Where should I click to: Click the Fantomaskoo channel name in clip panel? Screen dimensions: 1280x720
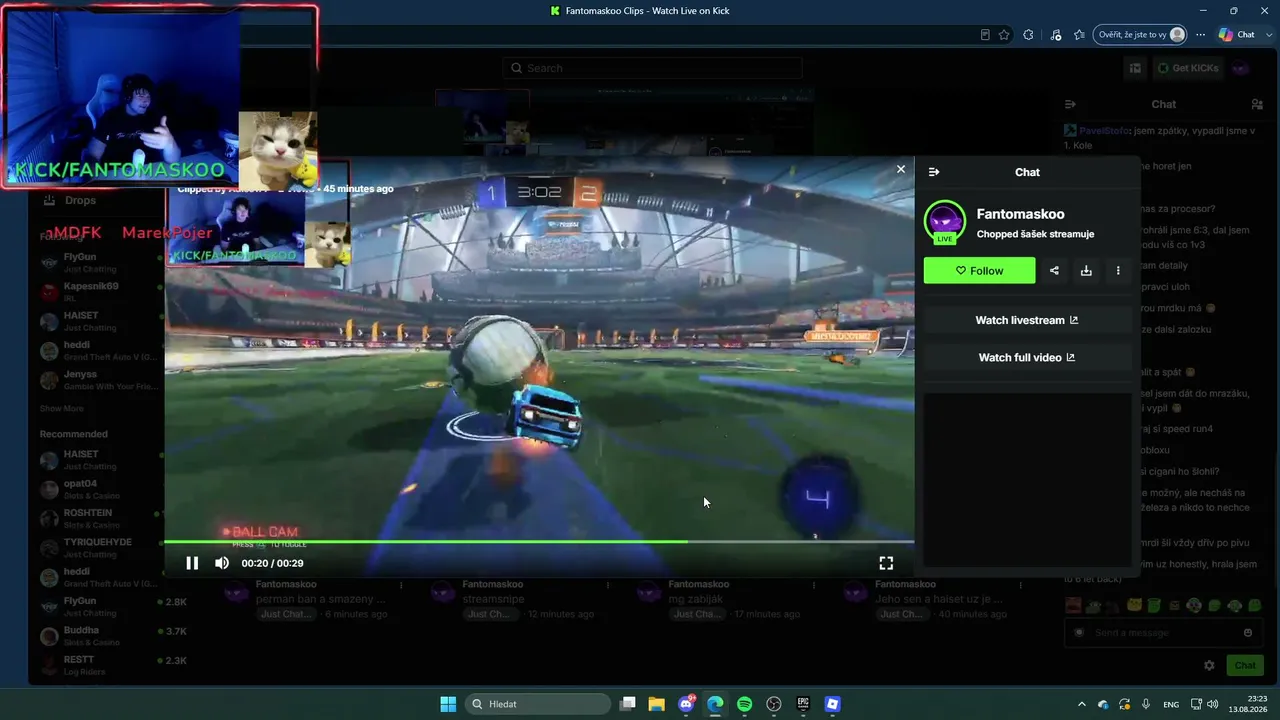pyautogui.click(x=1020, y=214)
